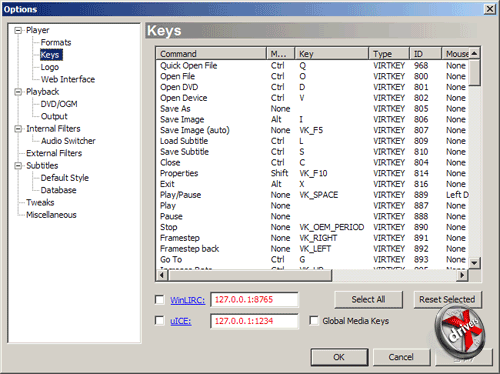This screenshot has width=500, height=374.
Task: Confirm with the OK button
Action: [339, 357]
